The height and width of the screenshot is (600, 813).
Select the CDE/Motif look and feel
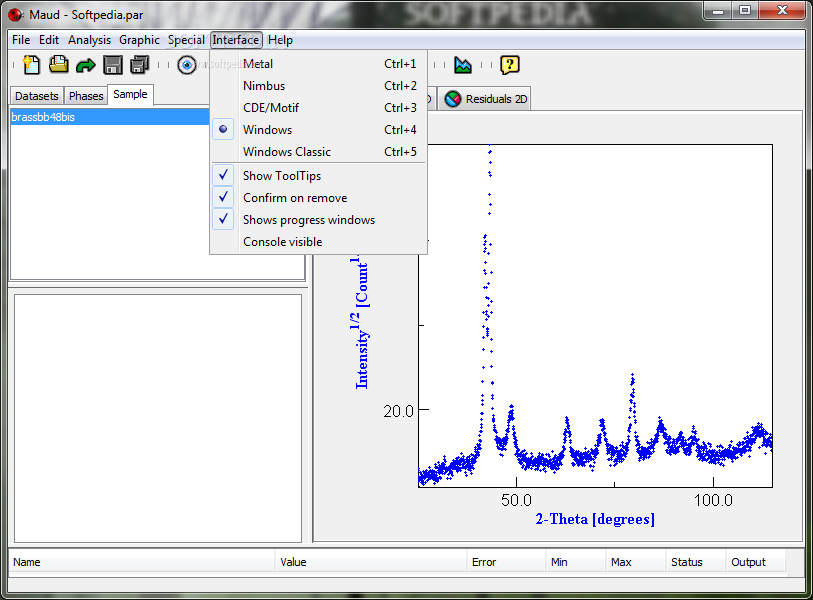pos(318,107)
